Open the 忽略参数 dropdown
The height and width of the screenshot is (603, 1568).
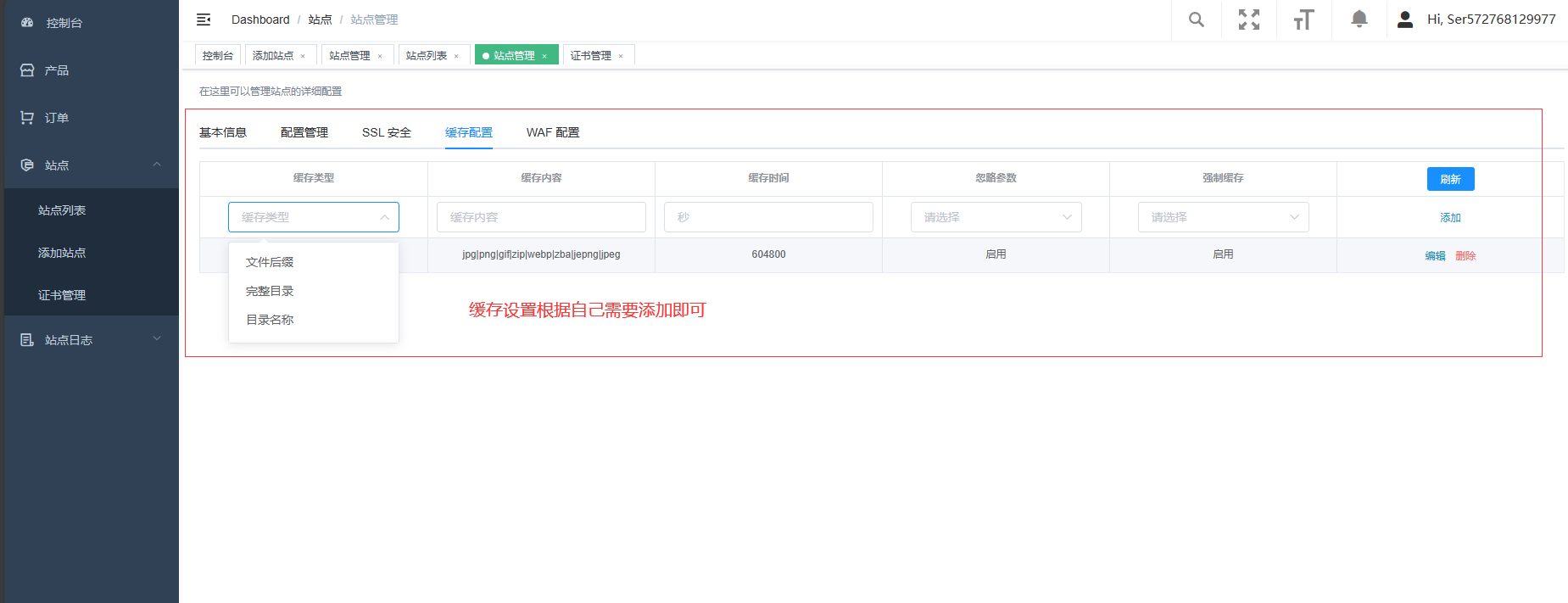coord(996,217)
